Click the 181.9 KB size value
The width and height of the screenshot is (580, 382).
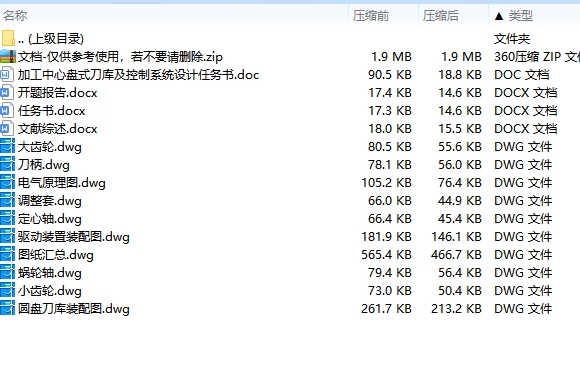point(386,237)
